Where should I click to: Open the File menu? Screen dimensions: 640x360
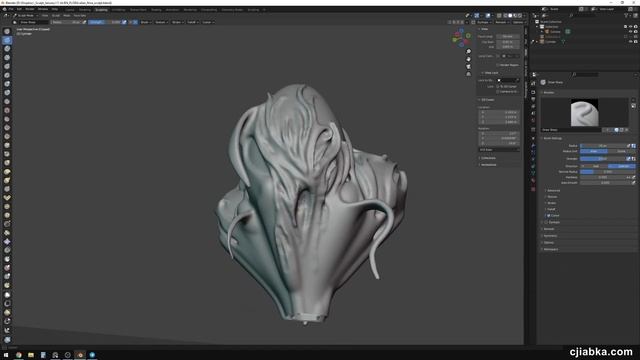click(11, 9)
